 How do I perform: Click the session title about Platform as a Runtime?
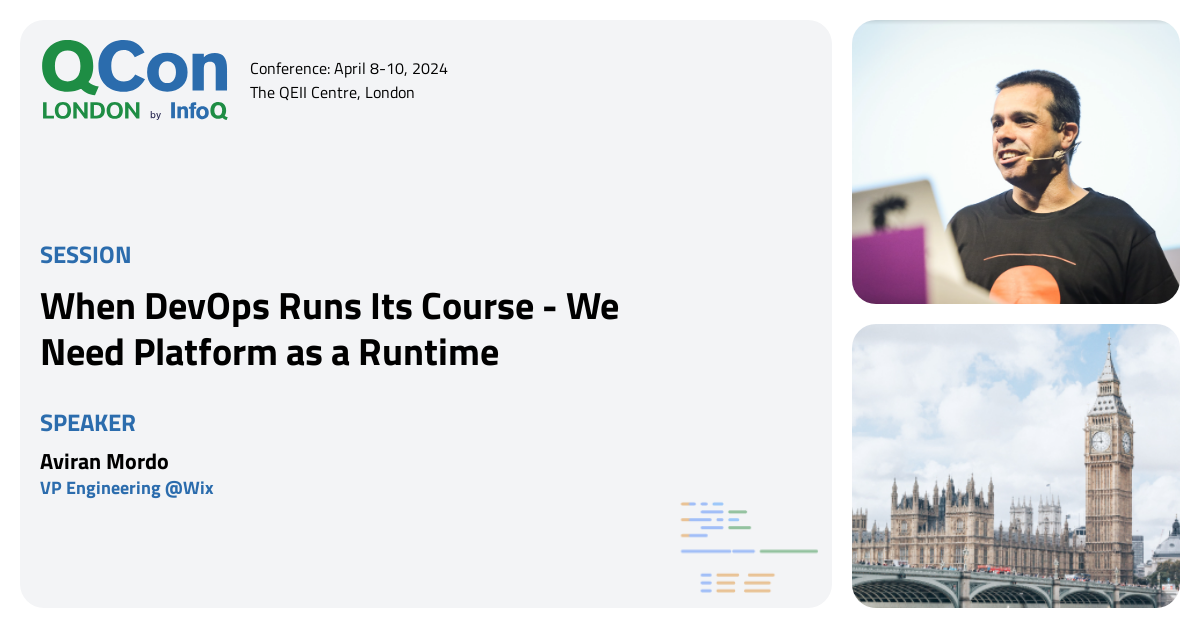coord(329,329)
